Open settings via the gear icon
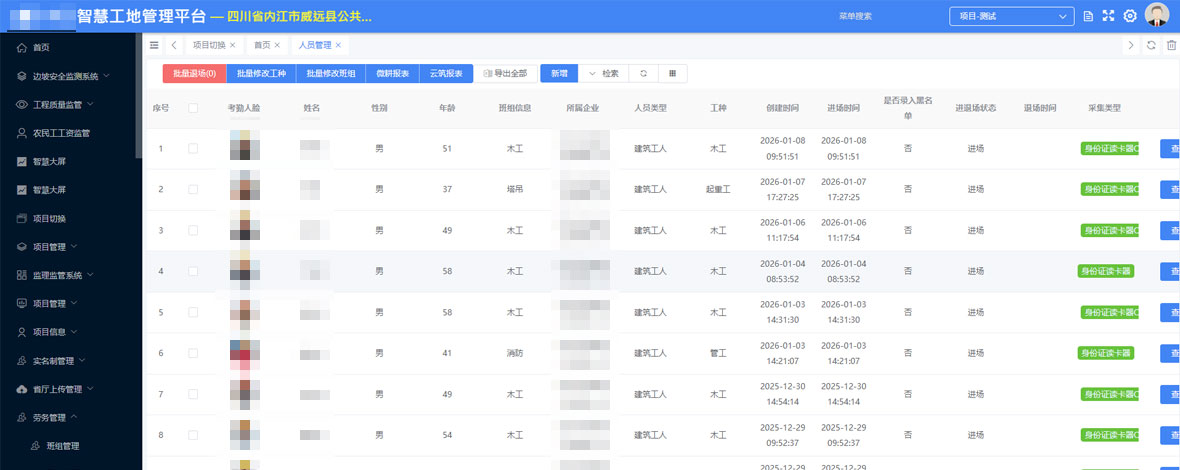1180x470 pixels. [1130, 16]
